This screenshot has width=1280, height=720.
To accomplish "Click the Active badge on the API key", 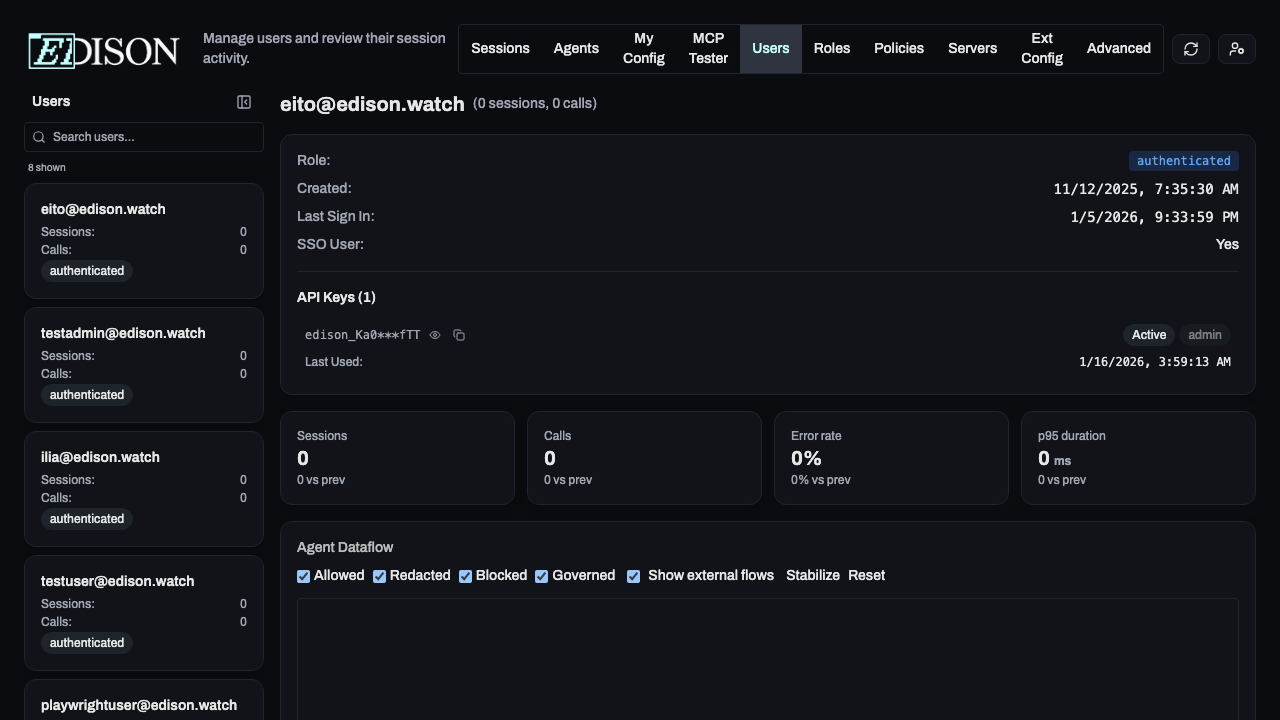I will coord(1148,335).
